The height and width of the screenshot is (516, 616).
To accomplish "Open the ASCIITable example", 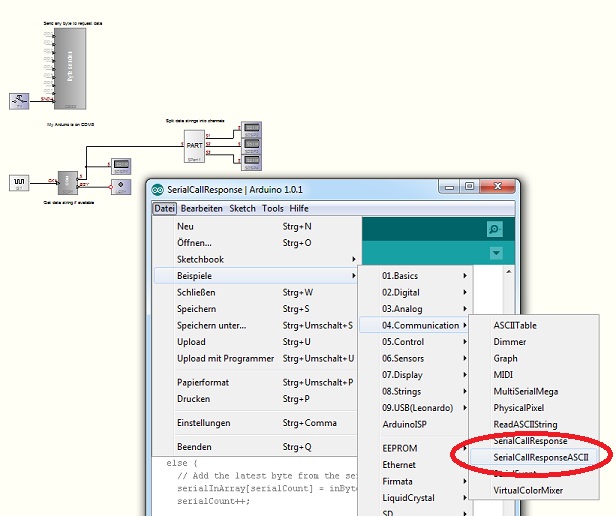I will coord(534,325).
